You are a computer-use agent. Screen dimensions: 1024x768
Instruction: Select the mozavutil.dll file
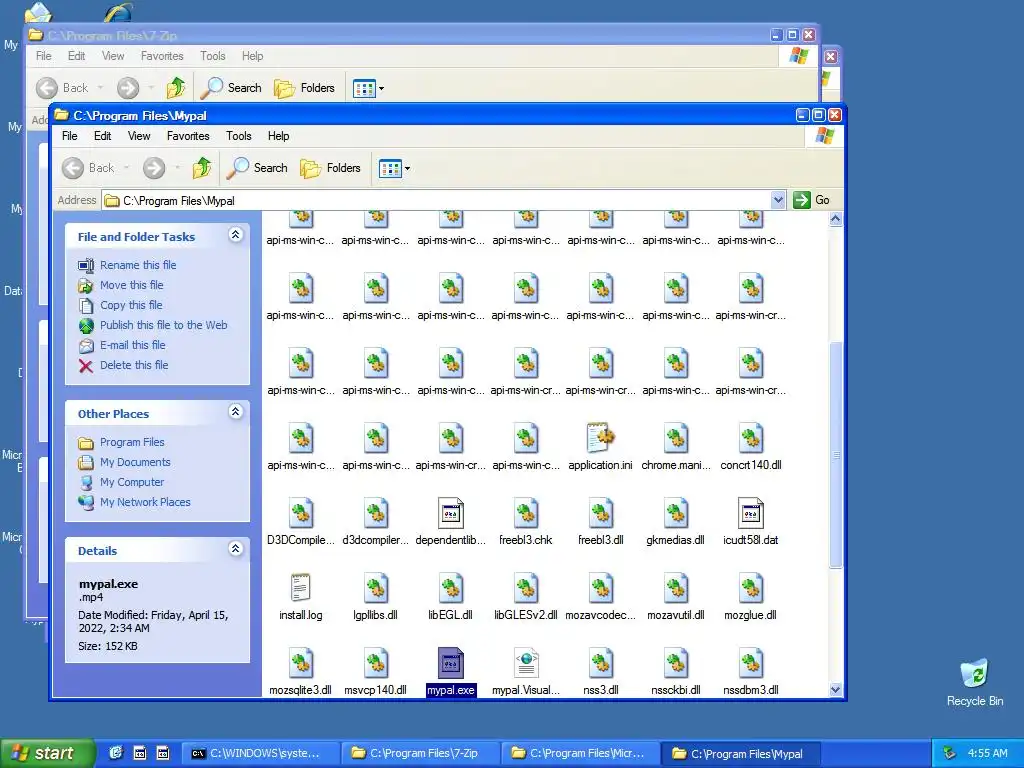tap(675, 598)
